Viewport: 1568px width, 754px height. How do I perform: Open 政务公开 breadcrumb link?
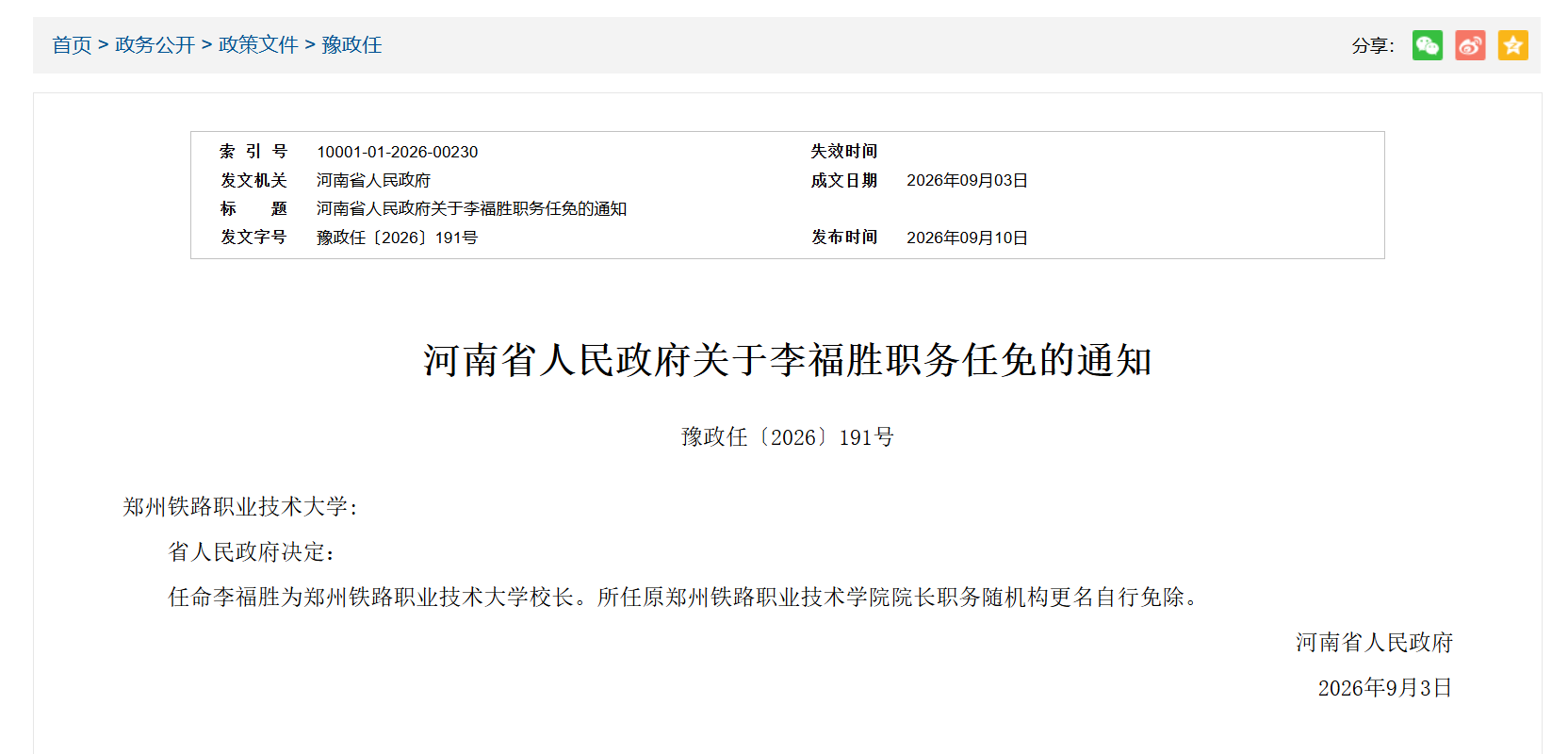point(155,45)
